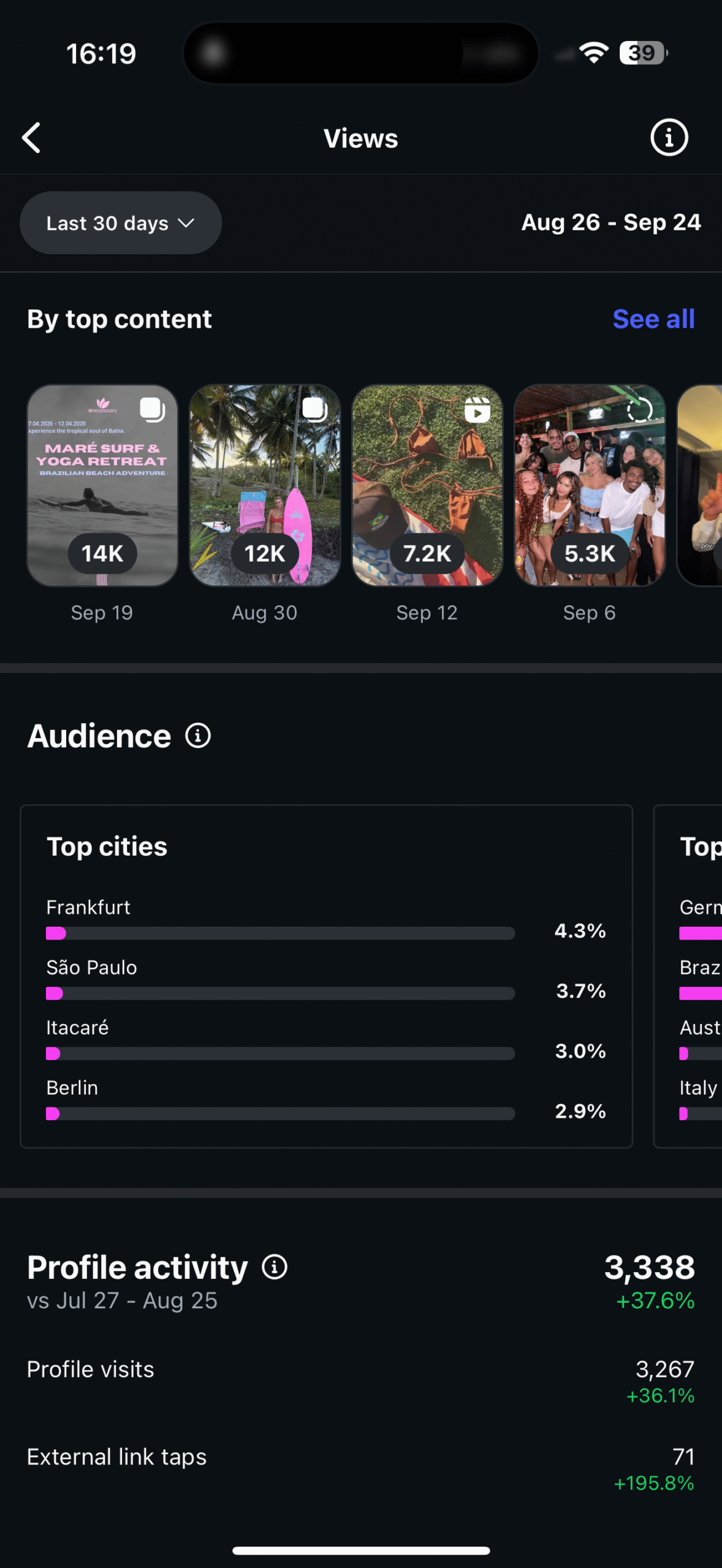722x1568 pixels.
Task: Tap story ring icon on Sep 6 post
Action: 639,410
